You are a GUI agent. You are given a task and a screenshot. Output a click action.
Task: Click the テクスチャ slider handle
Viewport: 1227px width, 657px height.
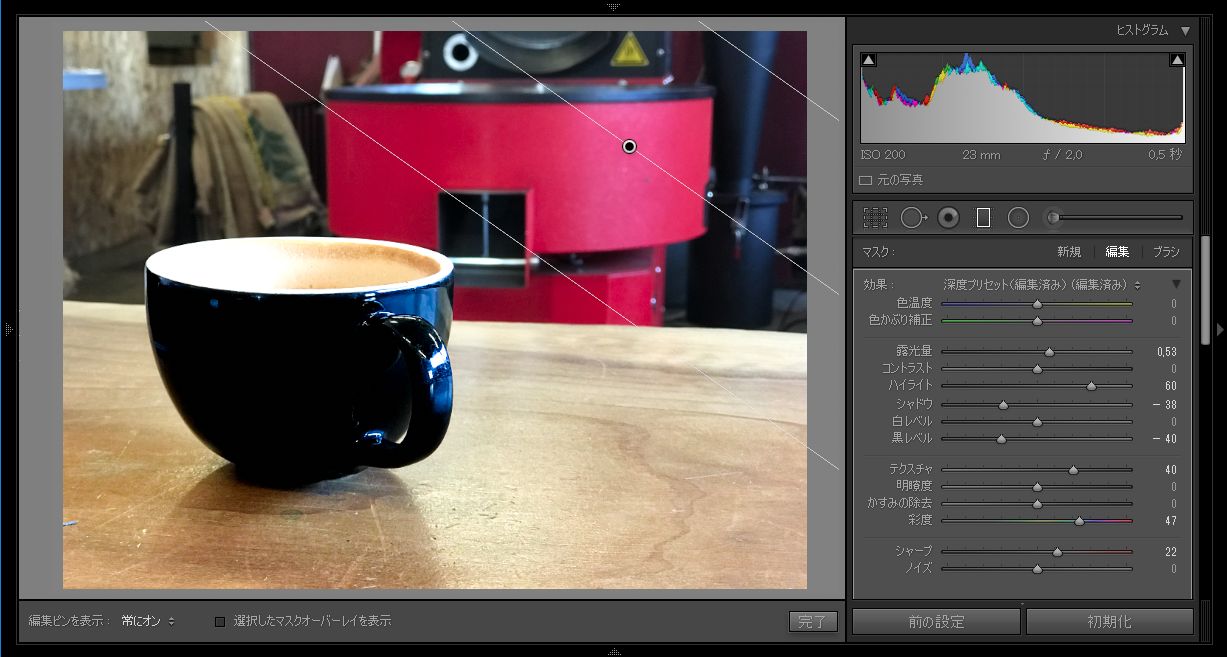click(x=1073, y=469)
